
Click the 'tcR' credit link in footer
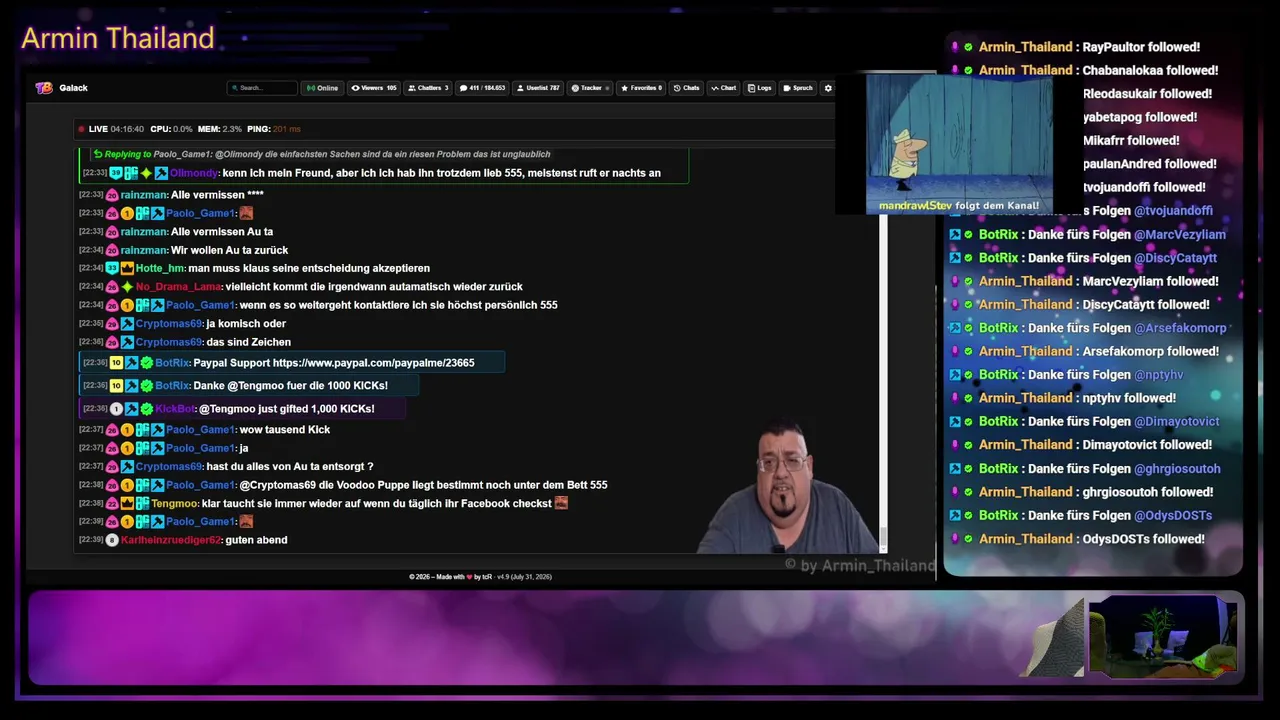[489, 577]
